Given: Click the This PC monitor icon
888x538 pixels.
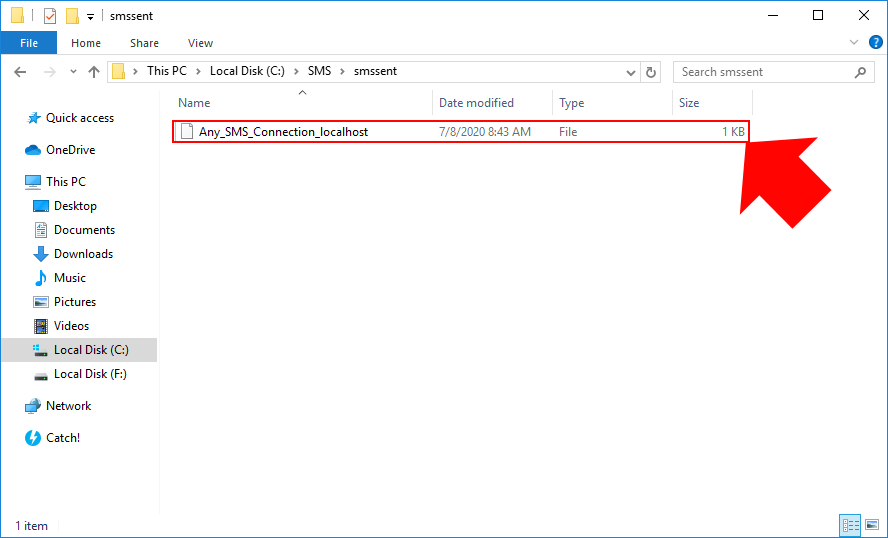Looking at the screenshot, I should [x=33, y=182].
